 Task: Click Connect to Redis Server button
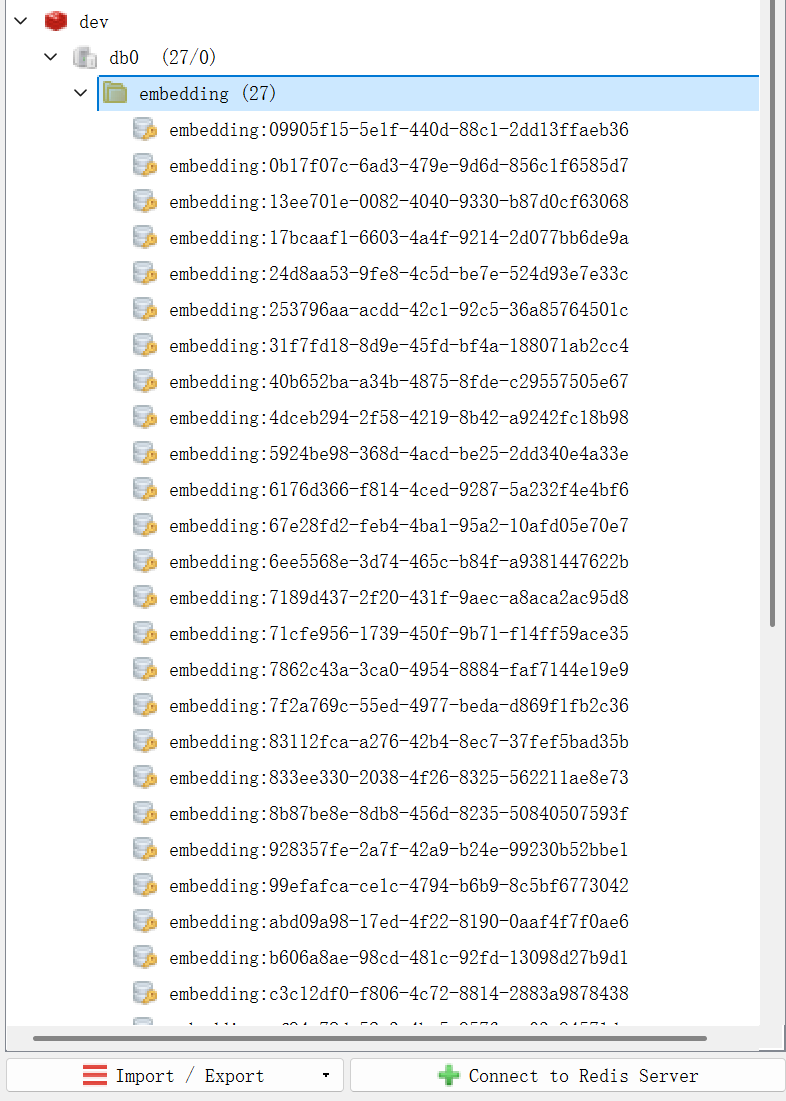click(x=568, y=1076)
